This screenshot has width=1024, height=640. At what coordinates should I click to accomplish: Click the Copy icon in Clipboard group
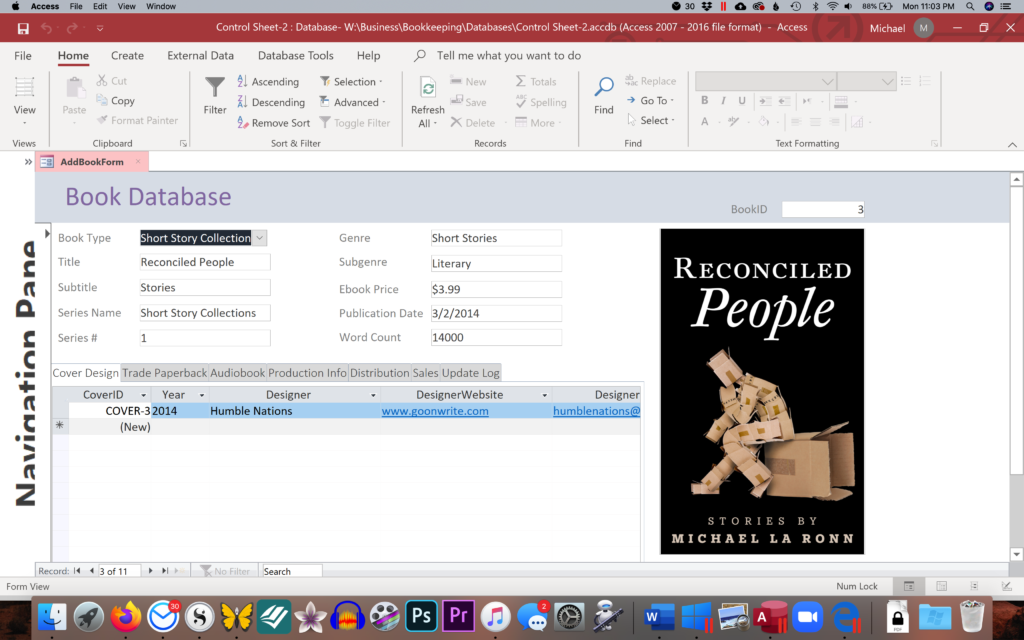click(102, 101)
